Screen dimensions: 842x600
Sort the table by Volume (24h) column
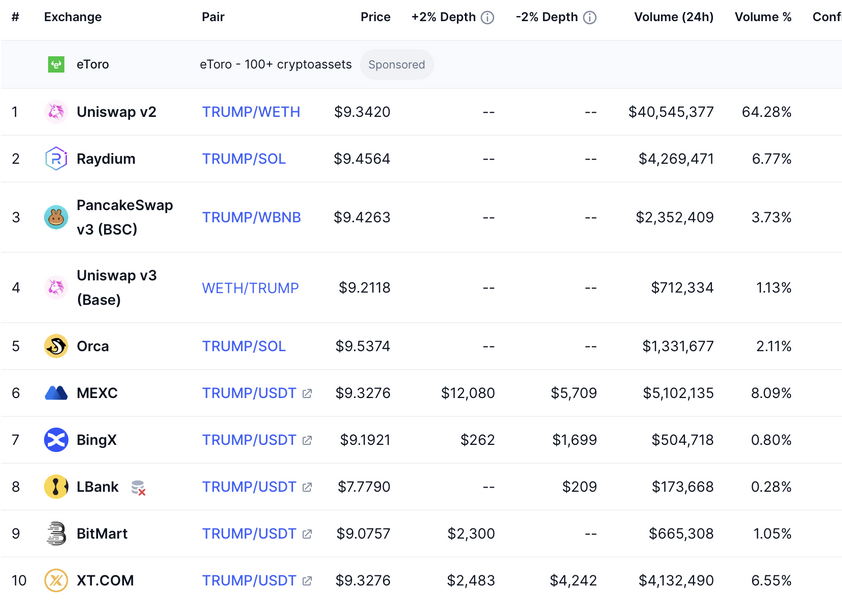[x=673, y=17]
